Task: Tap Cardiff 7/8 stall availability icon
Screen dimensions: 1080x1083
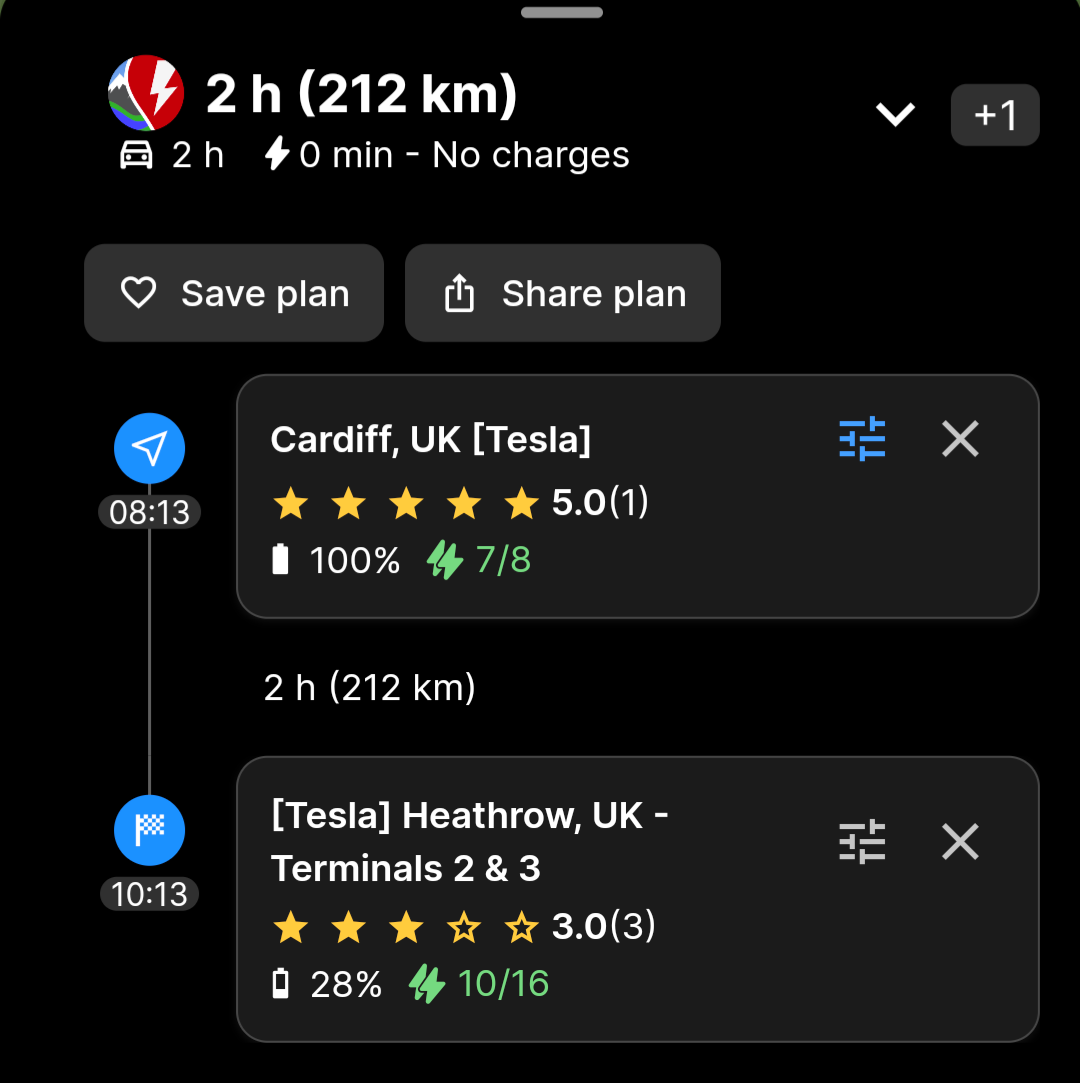Action: (x=445, y=560)
